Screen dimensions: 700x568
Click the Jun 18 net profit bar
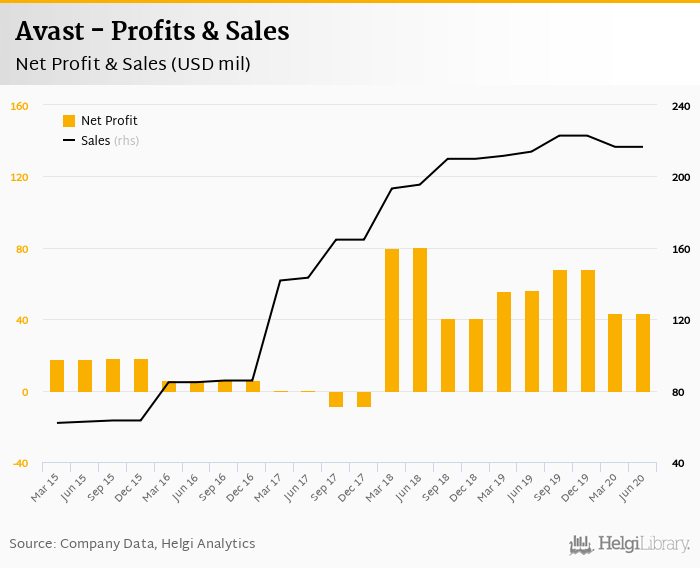420,320
